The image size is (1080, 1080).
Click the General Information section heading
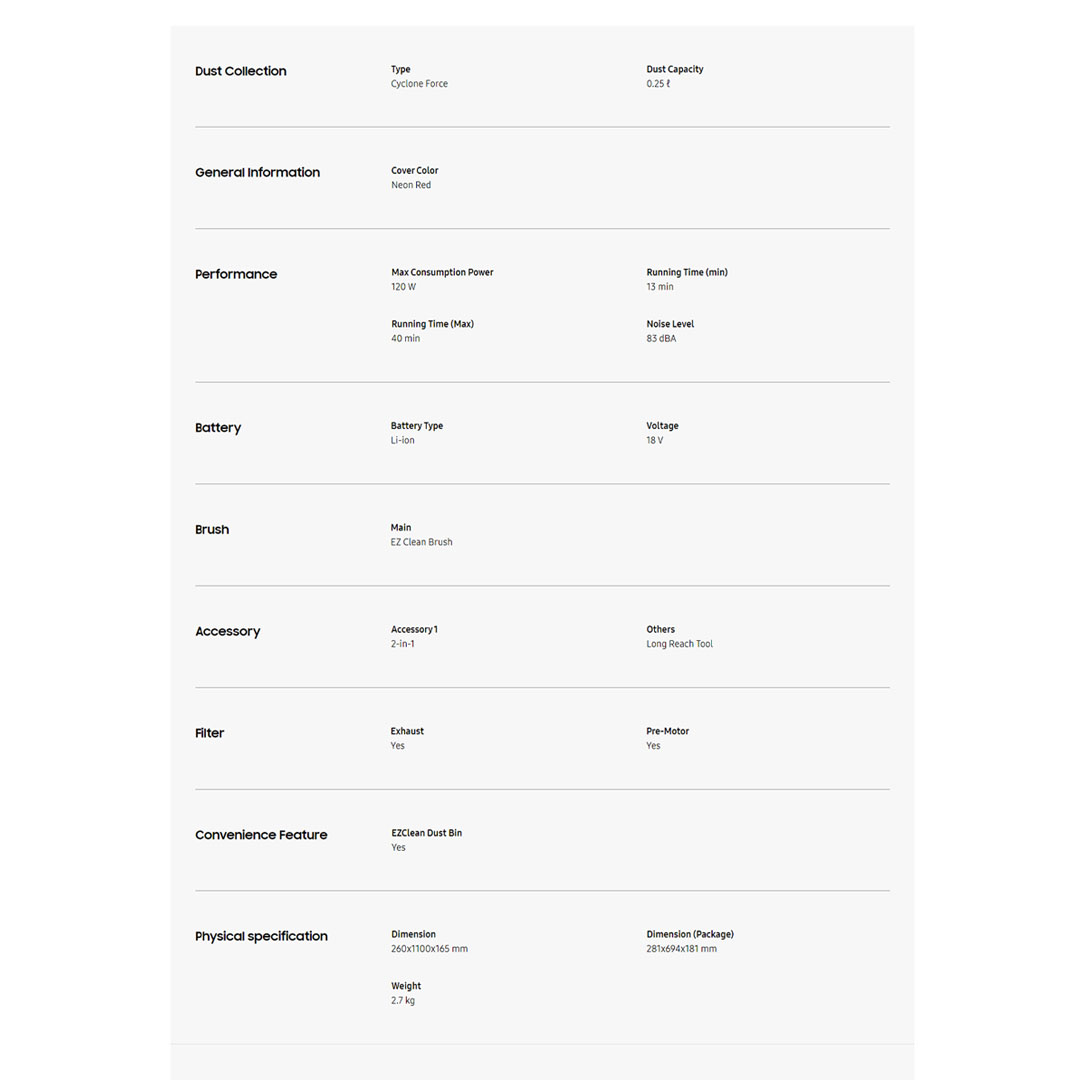point(257,172)
